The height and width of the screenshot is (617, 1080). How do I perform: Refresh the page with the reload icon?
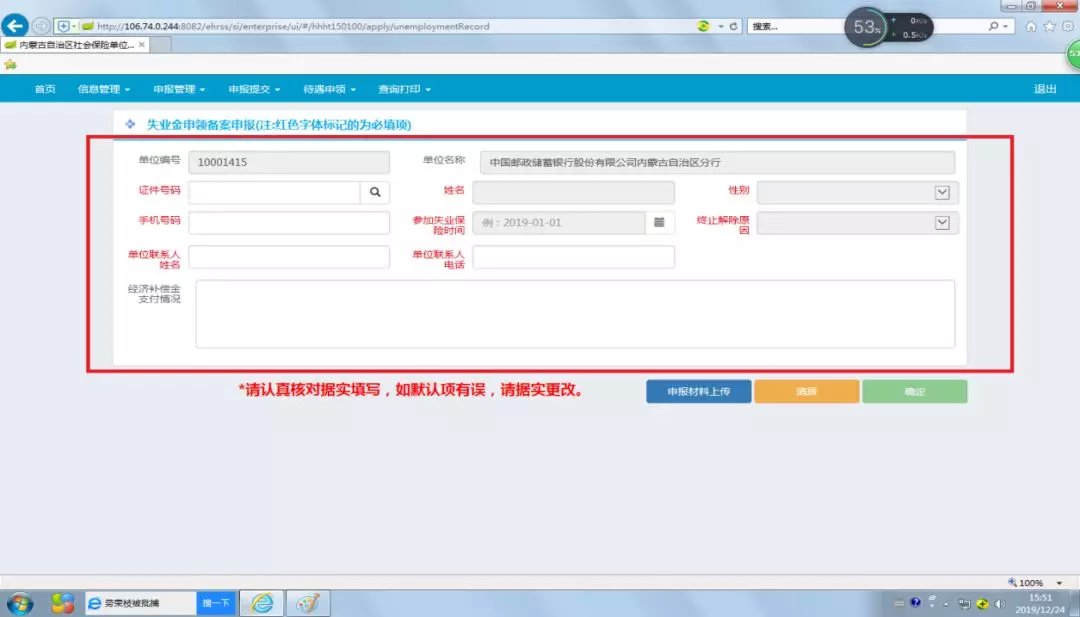pyautogui.click(x=734, y=26)
